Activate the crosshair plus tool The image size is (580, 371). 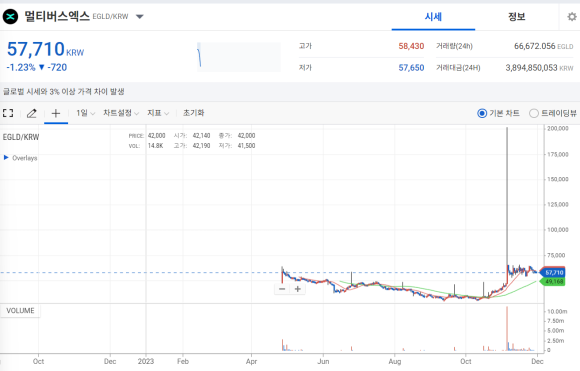pos(56,113)
